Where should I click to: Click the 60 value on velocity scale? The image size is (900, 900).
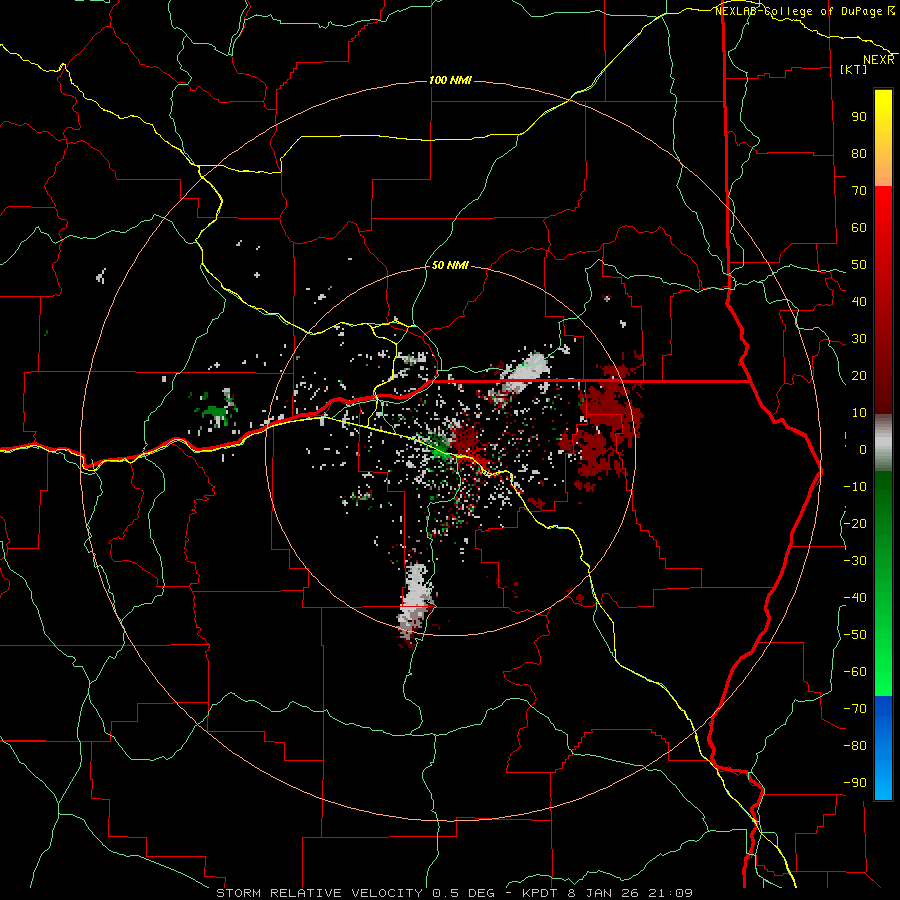[859, 228]
